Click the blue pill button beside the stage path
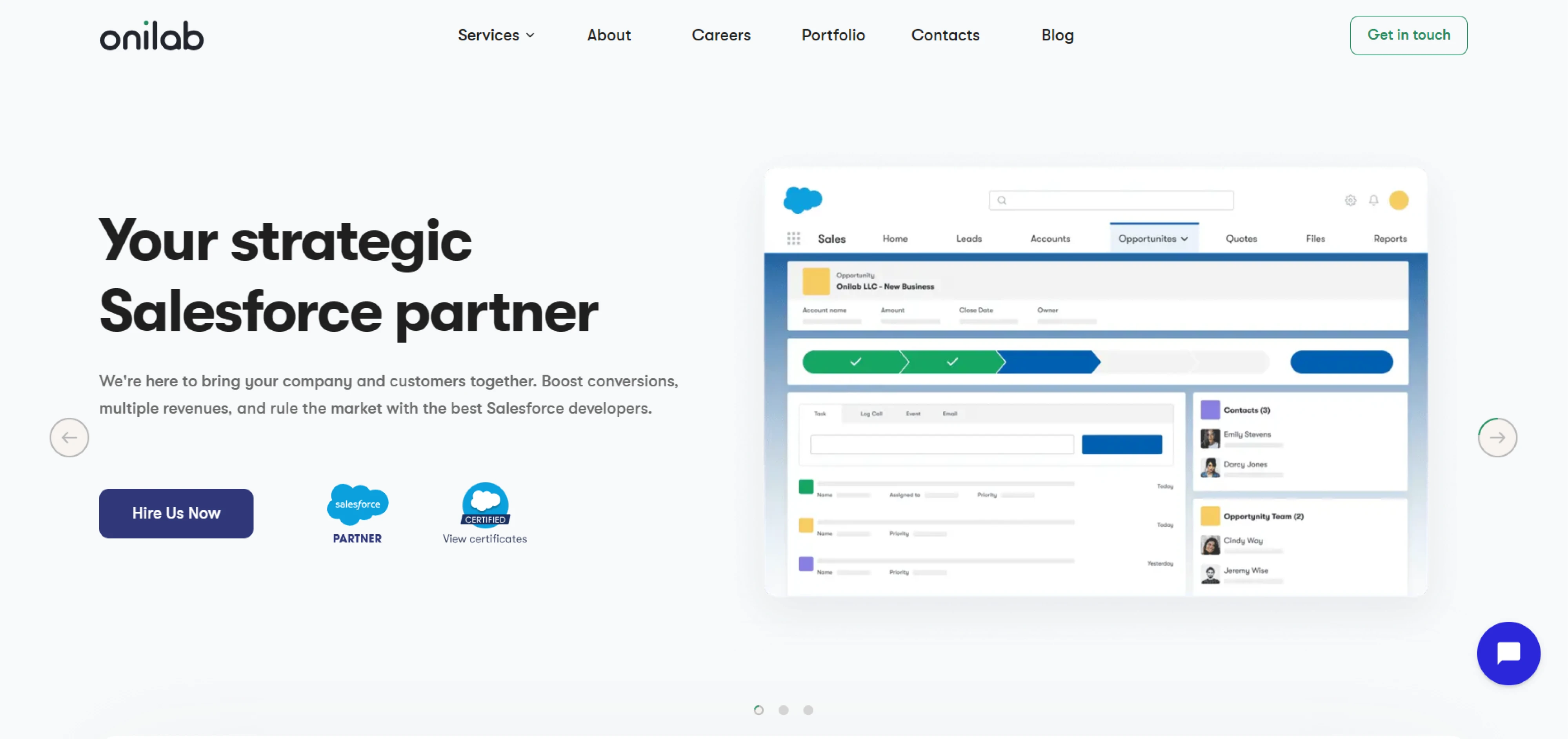The image size is (1568, 739). coord(1341,362)
